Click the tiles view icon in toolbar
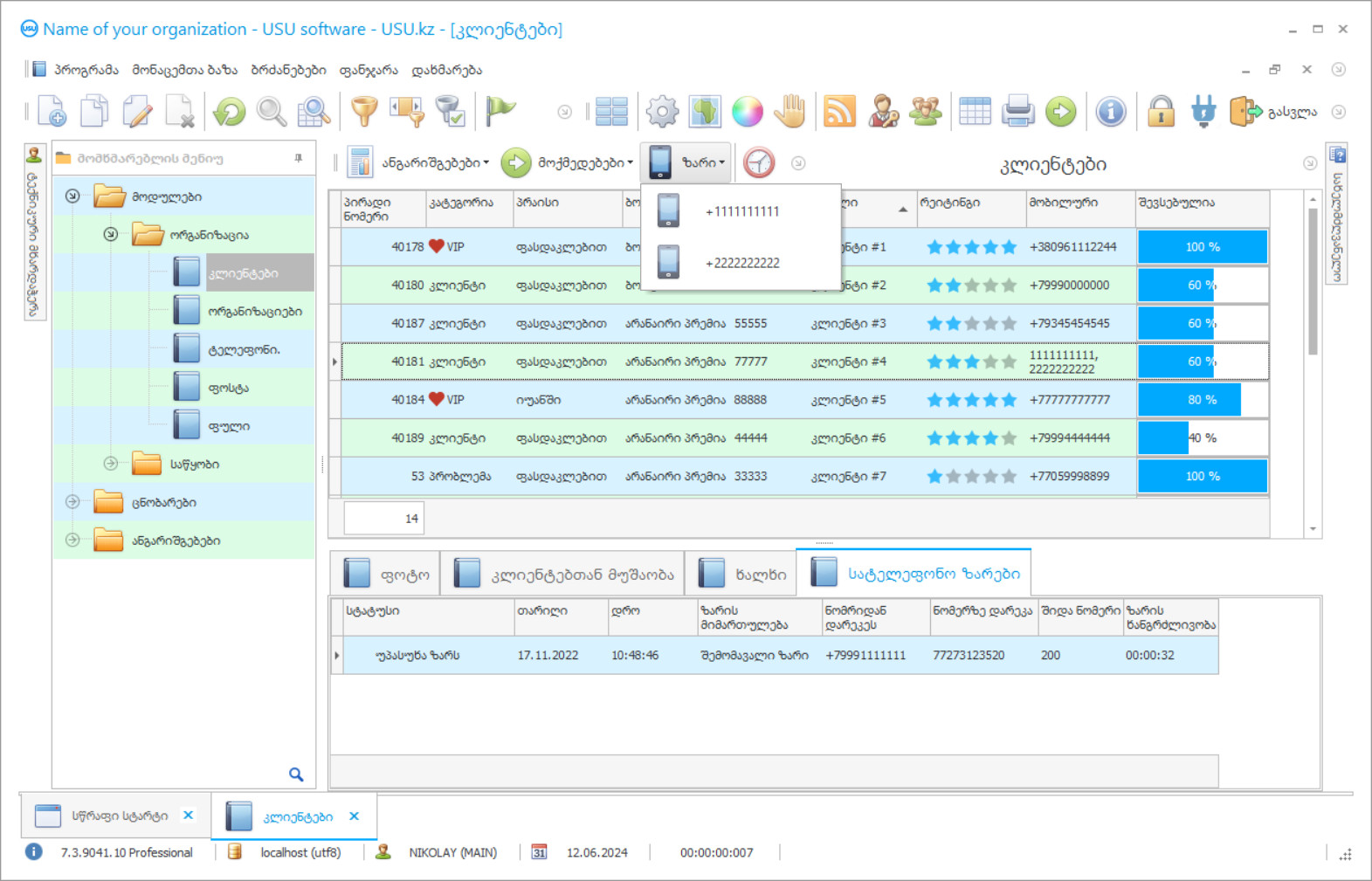 (611, 112)
